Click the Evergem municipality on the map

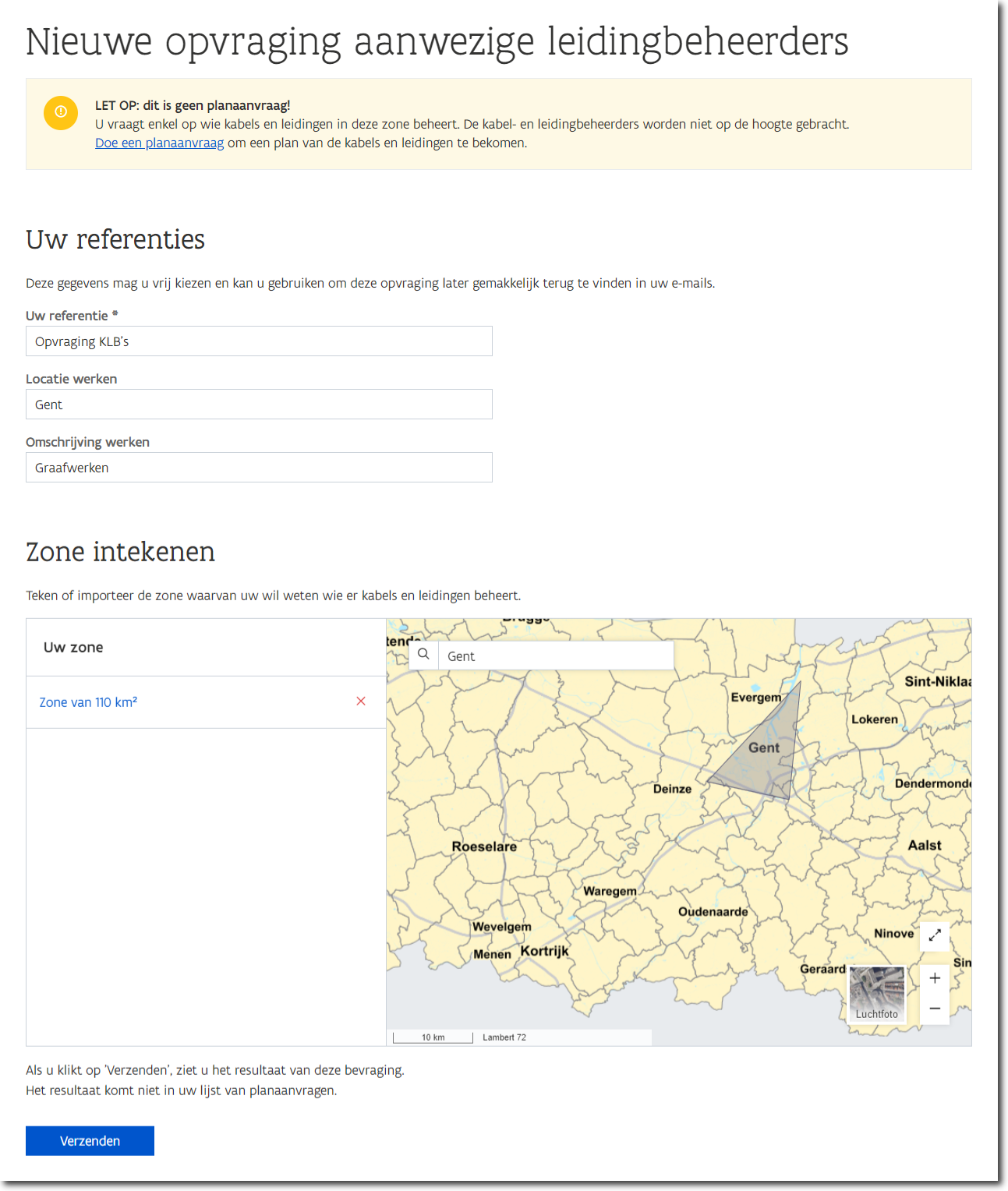coord(755,698)
